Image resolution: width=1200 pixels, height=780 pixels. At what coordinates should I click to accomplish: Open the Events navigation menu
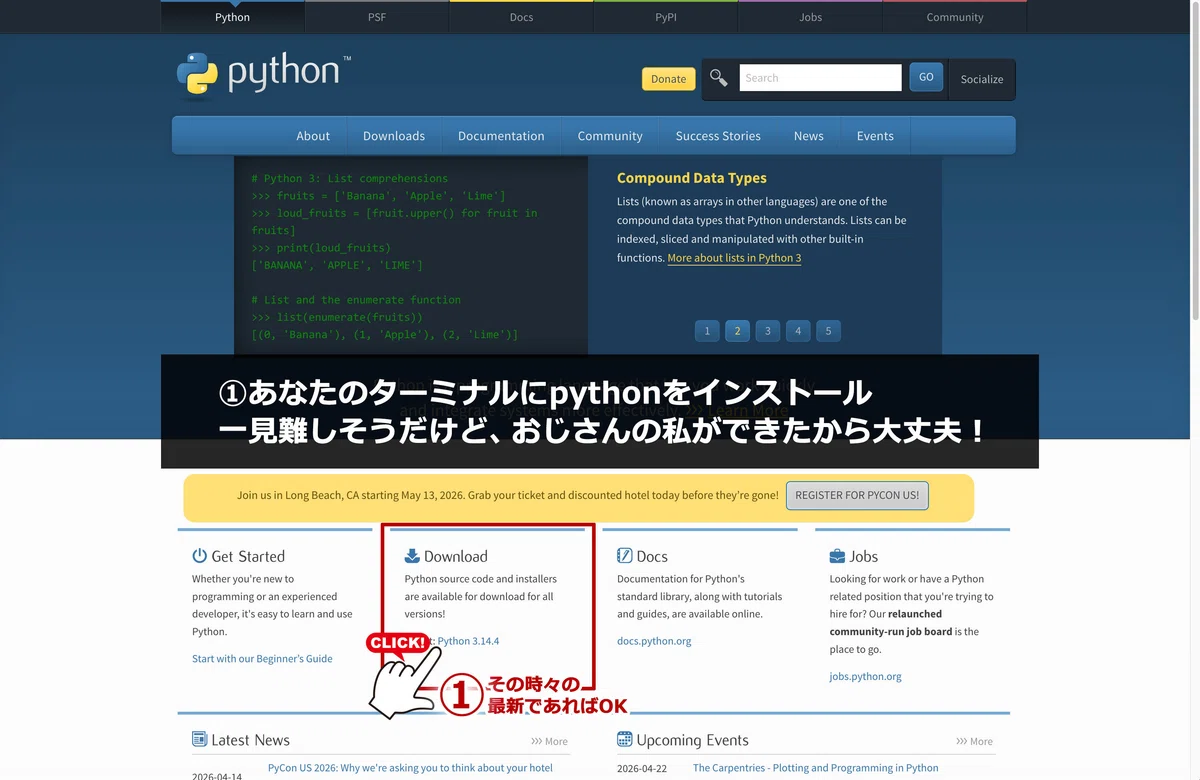[x=875, y=136]
